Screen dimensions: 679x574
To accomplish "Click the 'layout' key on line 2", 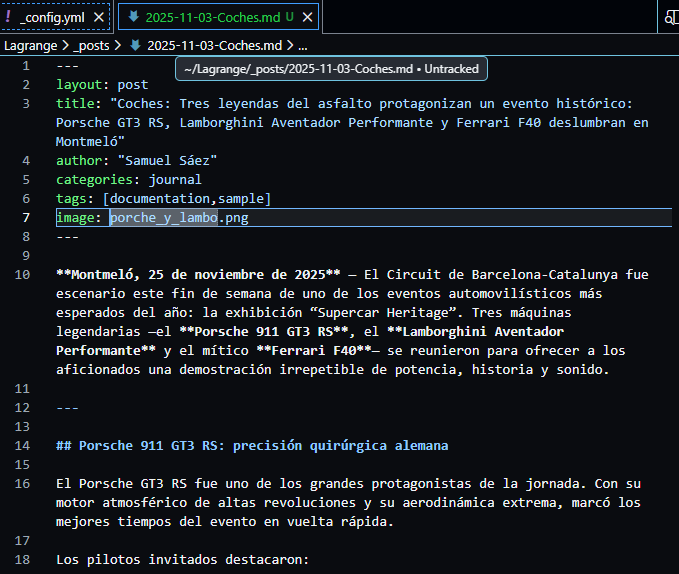I will tap(79, 84).
